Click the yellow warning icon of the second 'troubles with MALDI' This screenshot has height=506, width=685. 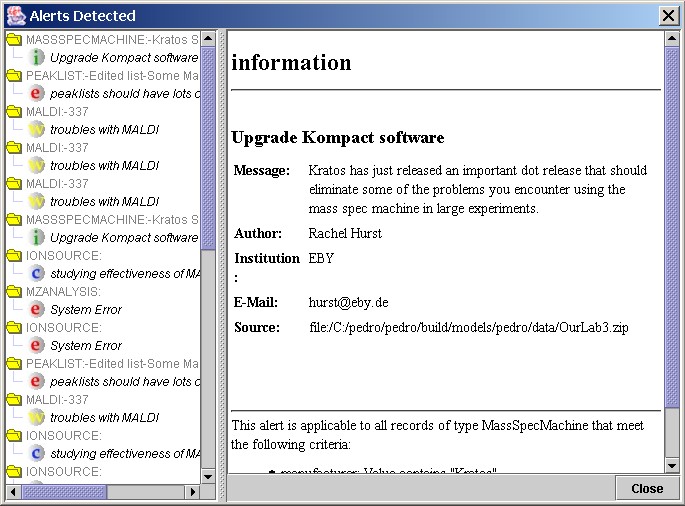[x=36, y=165]
